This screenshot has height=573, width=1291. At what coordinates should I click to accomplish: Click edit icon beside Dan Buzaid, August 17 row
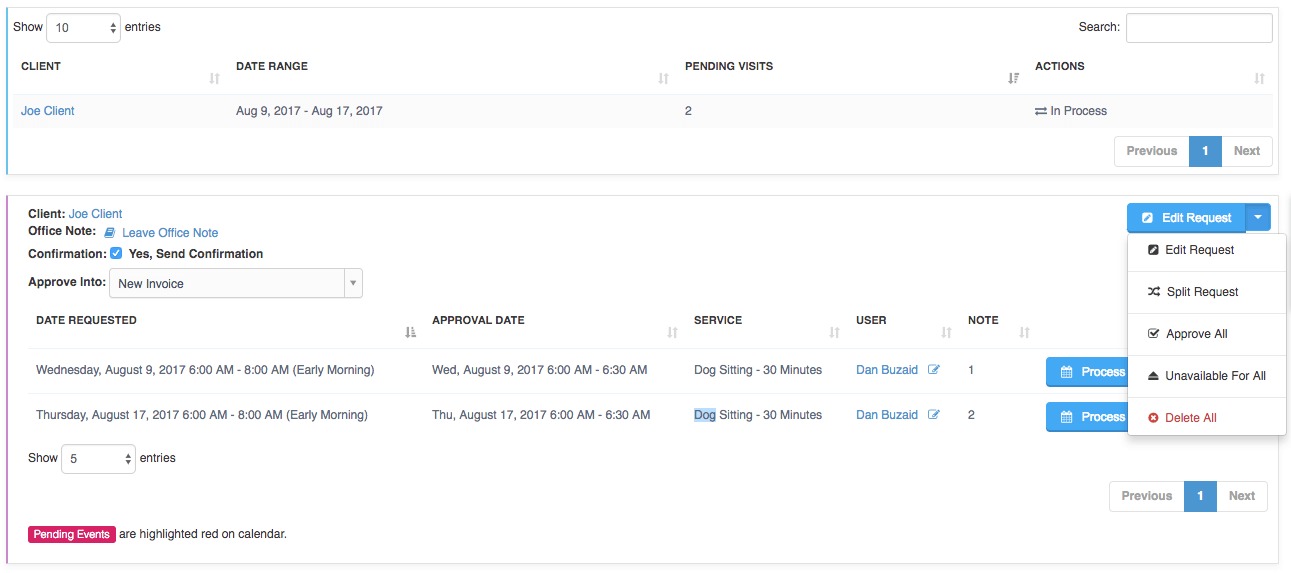click(x=934, y=415)
